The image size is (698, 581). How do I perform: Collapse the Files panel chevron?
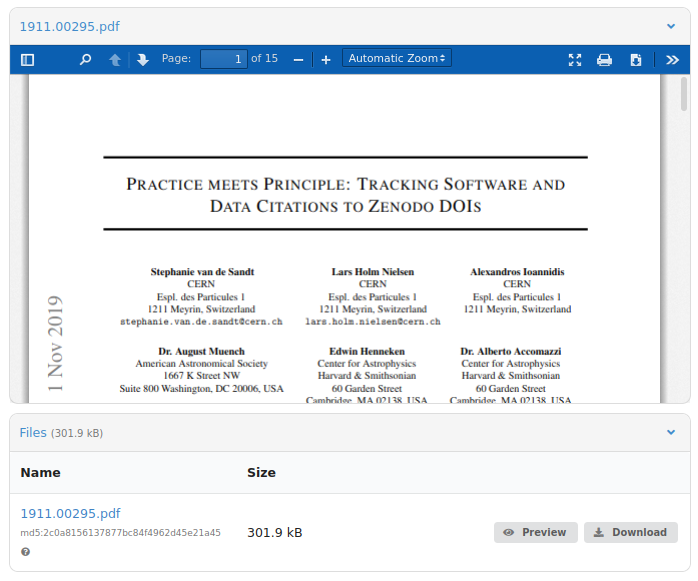point(671,432)
